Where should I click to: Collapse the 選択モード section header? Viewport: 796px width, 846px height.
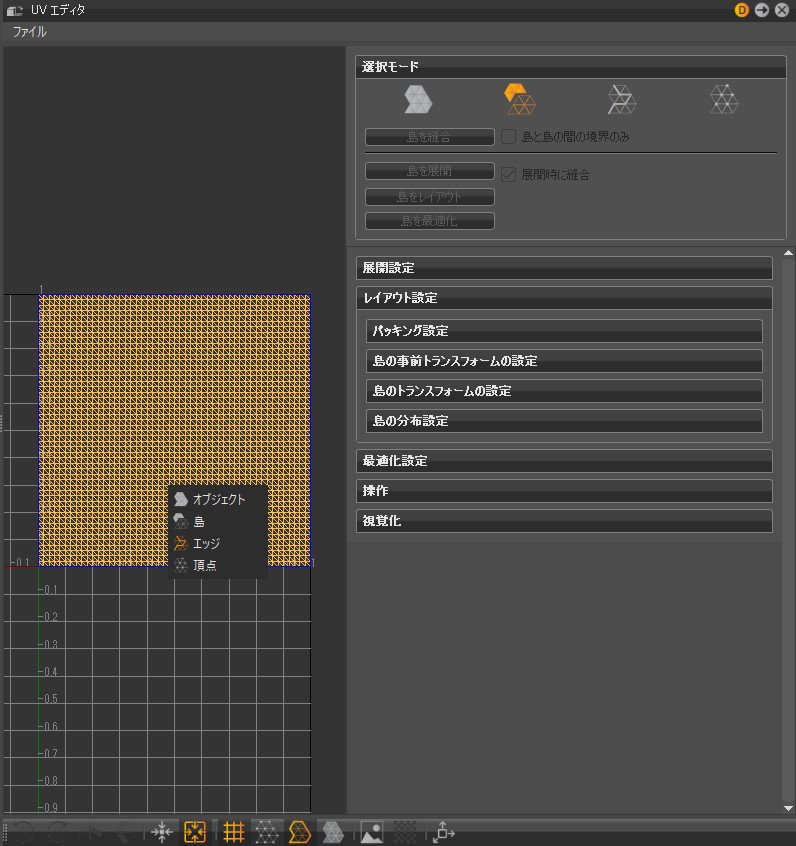[x=570, y=67]
